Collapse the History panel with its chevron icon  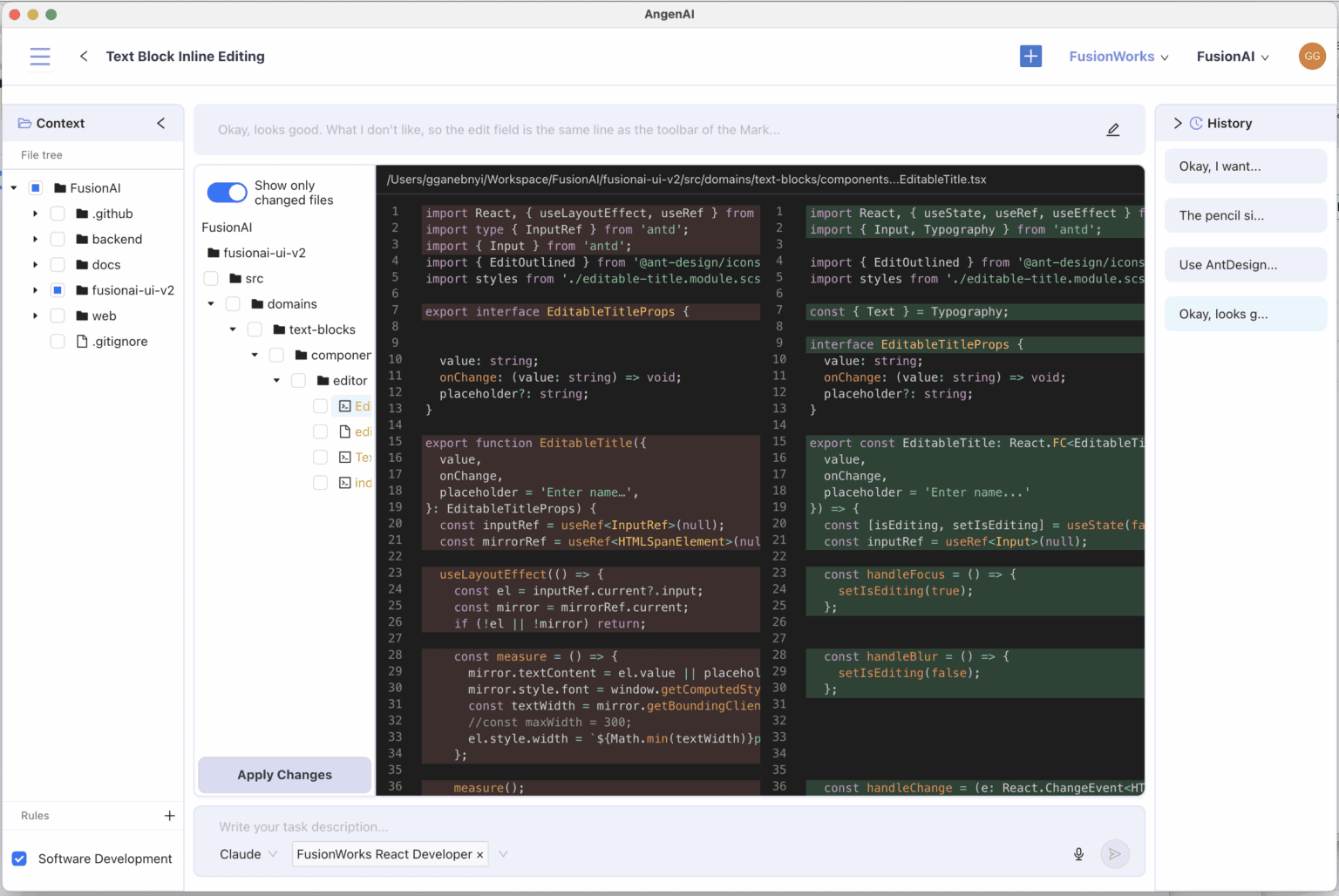point(1178,123)
